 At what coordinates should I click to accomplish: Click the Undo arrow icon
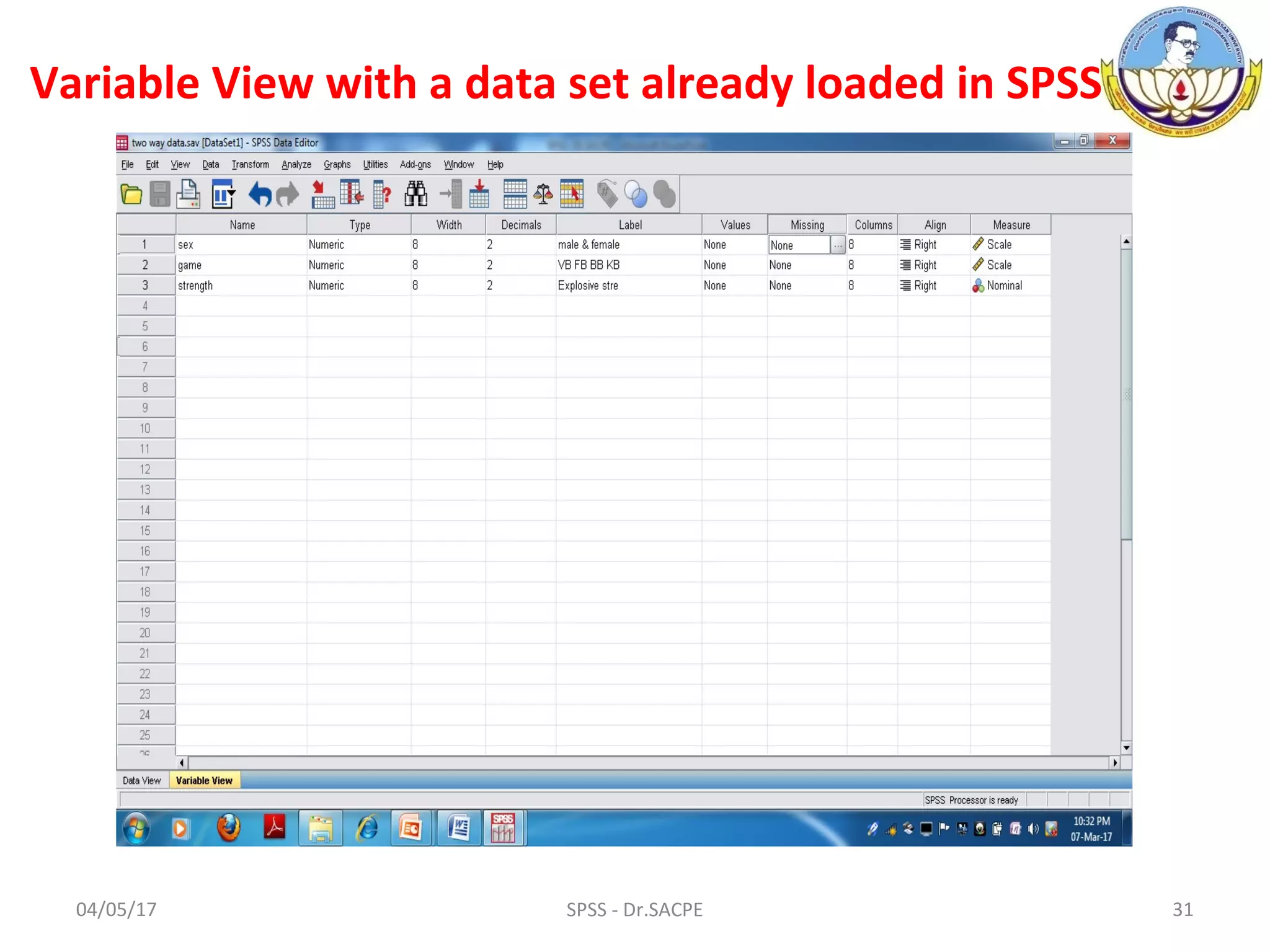(260, 195)
